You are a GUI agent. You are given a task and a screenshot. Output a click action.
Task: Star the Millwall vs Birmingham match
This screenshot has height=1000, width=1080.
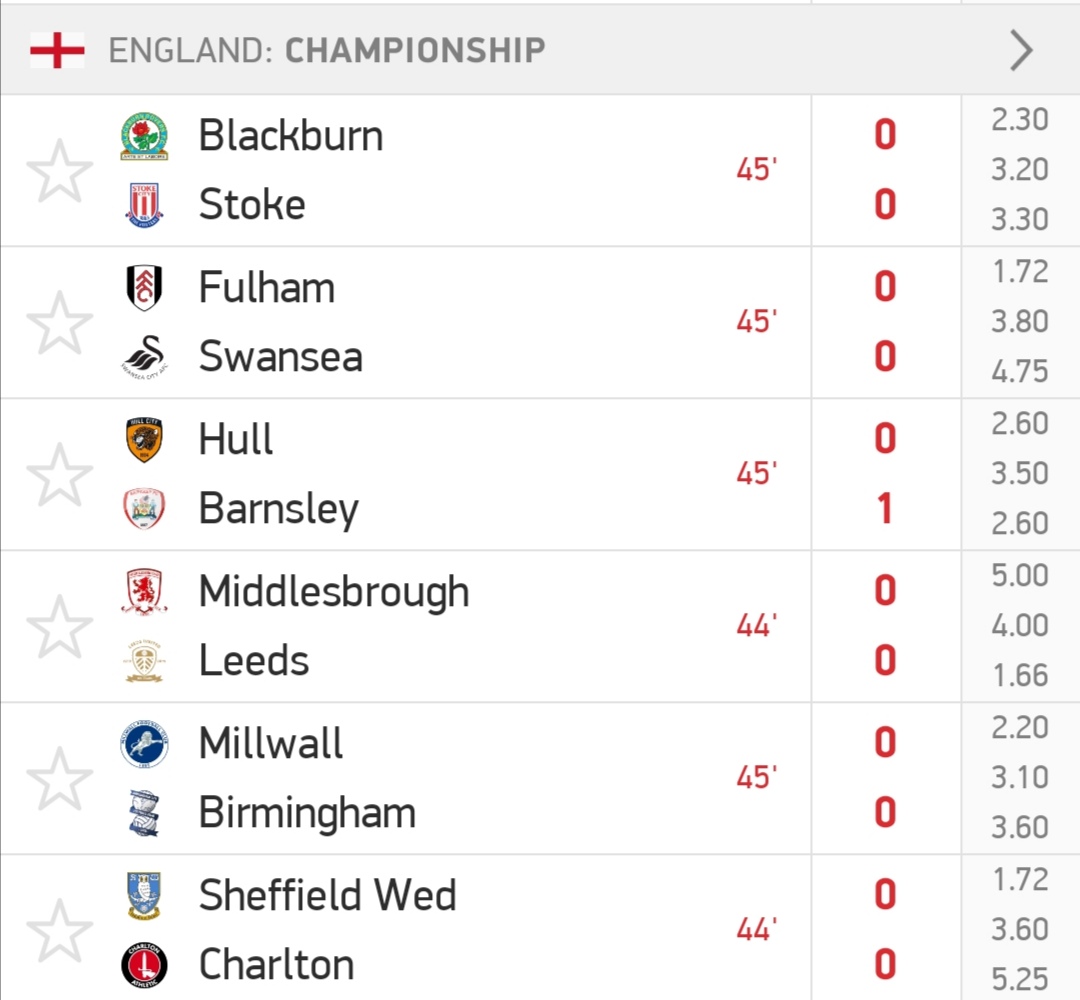point(59,779)
